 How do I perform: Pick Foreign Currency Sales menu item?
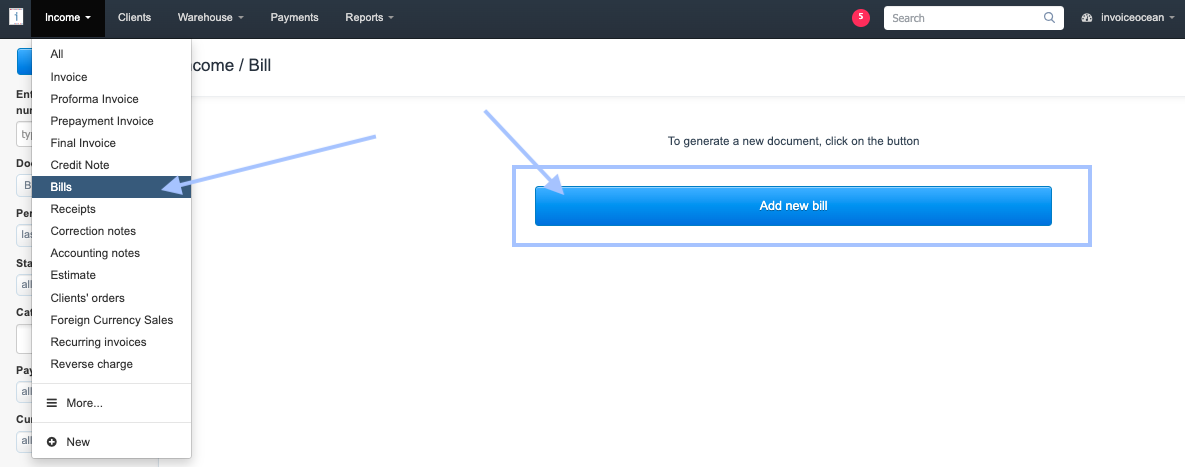tap(112, 320)
